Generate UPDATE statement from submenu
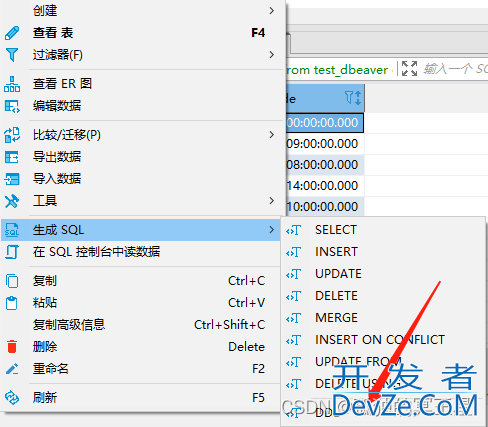Screen dimensions: 488x427 383,274
